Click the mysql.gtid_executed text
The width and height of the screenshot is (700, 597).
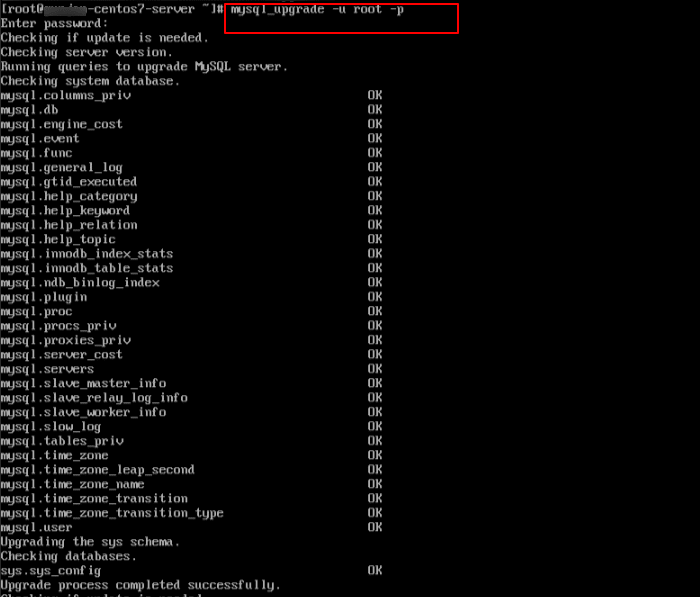[x=68, y=182]
